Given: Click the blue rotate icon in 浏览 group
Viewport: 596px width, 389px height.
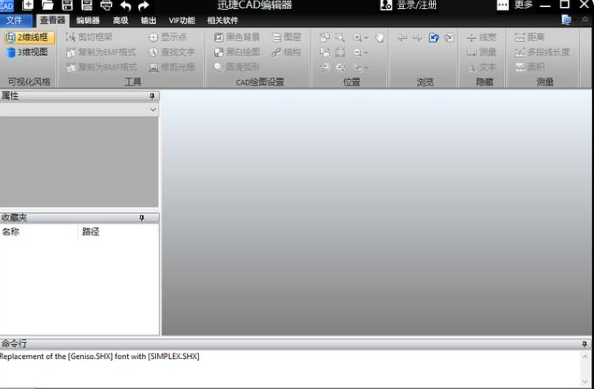Looking at the screenshot, I should pos(434,37).
